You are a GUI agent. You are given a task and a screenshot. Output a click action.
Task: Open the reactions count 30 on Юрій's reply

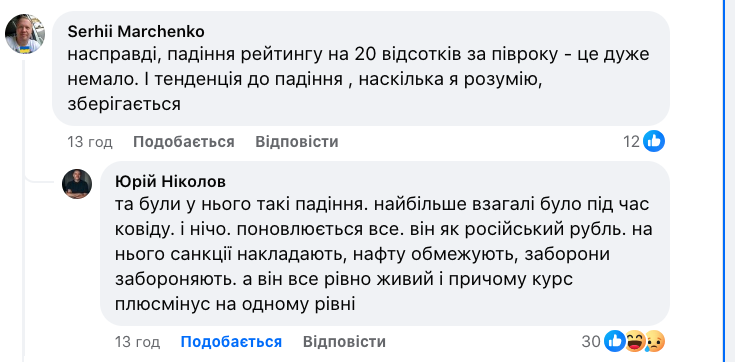[x=591, y=341]
